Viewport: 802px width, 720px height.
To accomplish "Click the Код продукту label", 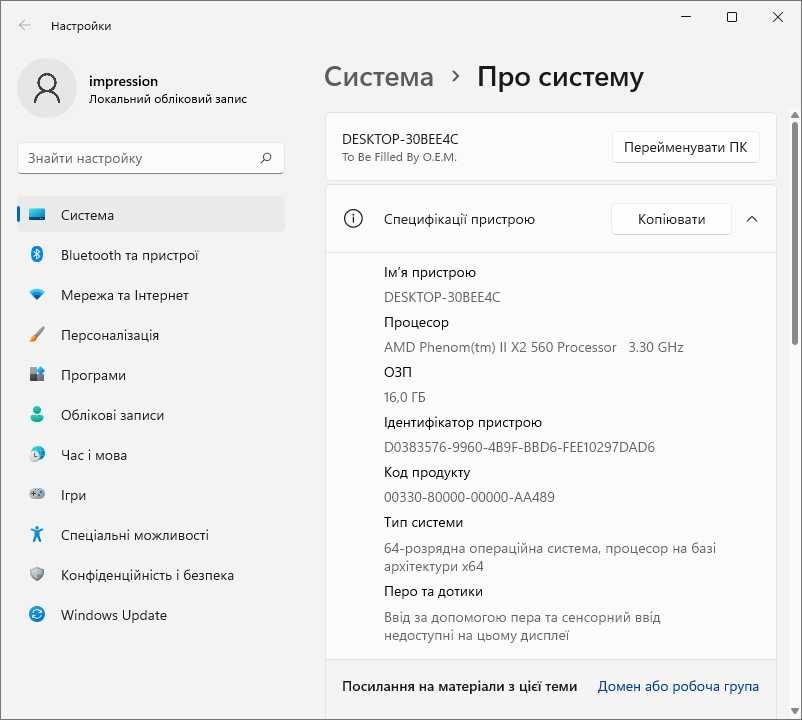I will tap(427, 472).
